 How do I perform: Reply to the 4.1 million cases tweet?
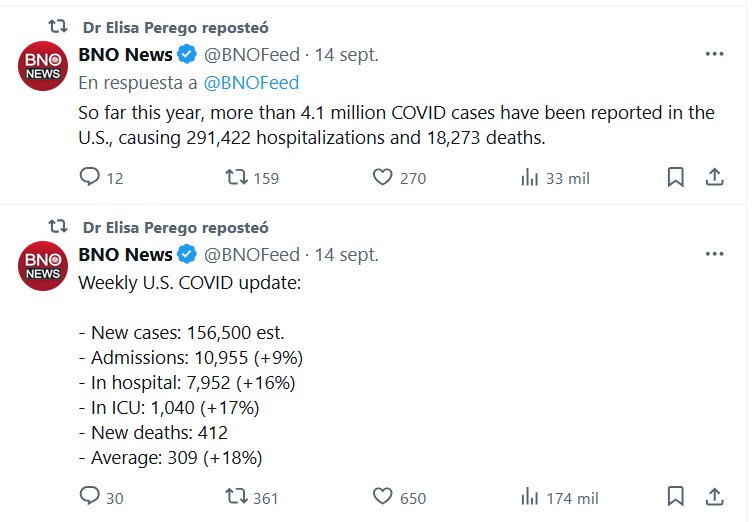tap(90, 178)
